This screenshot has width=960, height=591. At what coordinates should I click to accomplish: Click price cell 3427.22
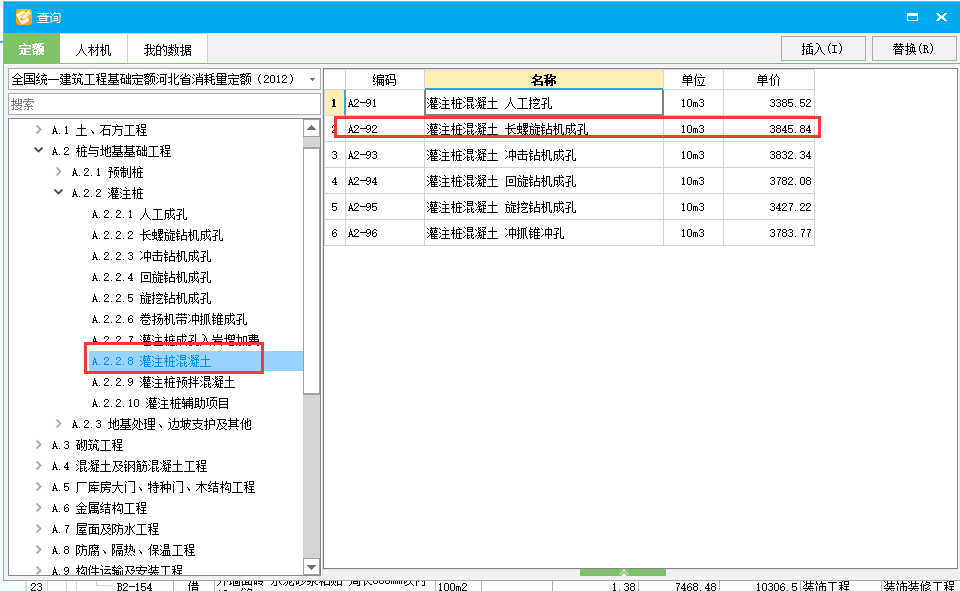pyautogui.click(x=768, y=207)
